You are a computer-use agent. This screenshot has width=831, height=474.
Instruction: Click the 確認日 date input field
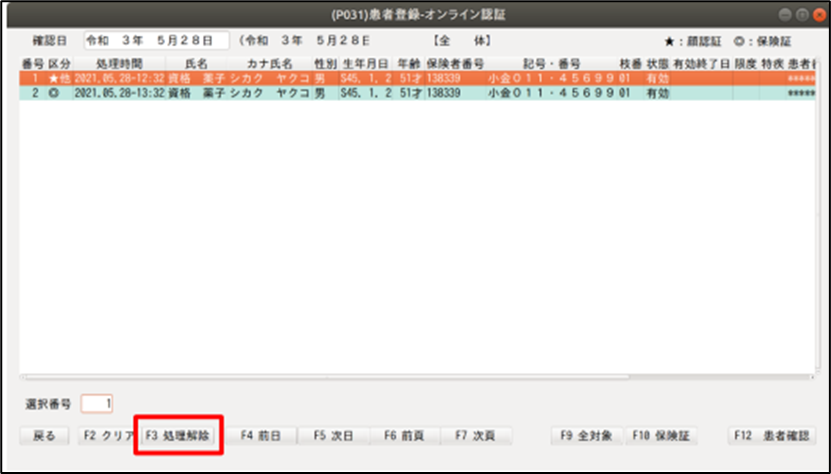(156, 41)
